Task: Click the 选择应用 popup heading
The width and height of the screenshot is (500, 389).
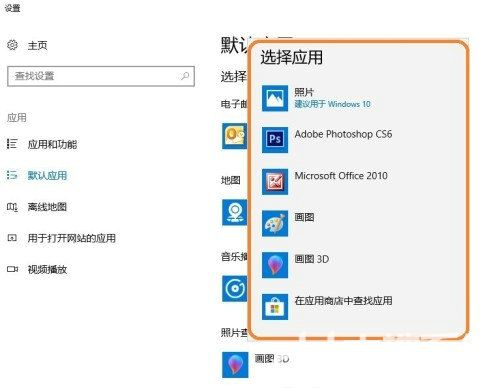Action: 292,57
